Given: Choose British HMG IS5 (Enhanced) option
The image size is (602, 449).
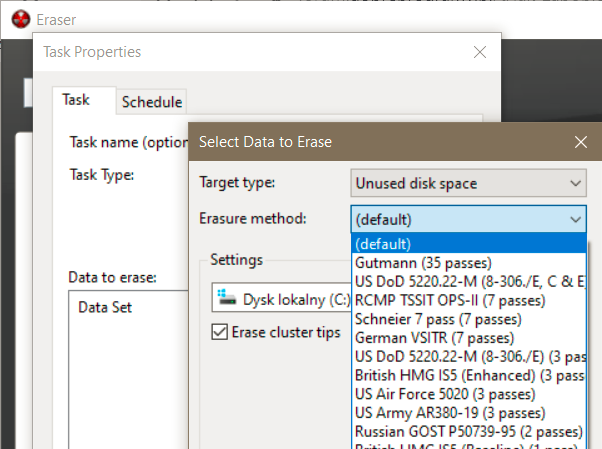Looking at the screenshot, I should click(x=469, y=376).
